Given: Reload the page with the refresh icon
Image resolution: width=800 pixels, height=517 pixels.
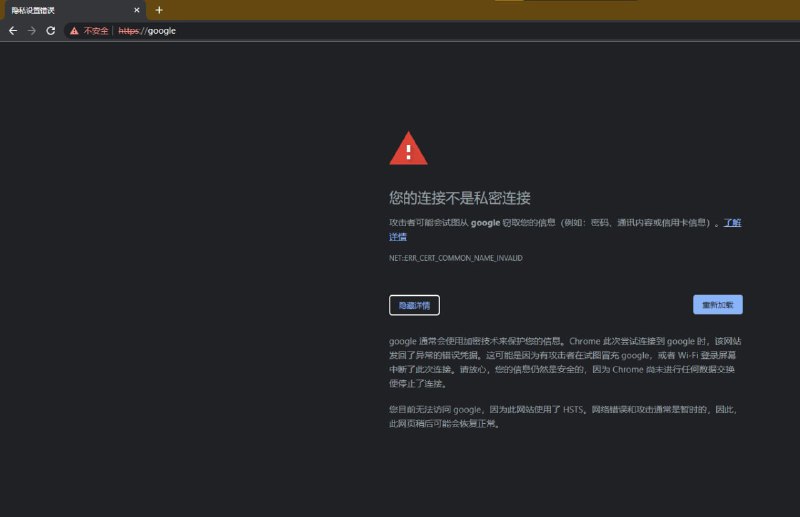Looking at the screenshot, I should click(51, 31).
